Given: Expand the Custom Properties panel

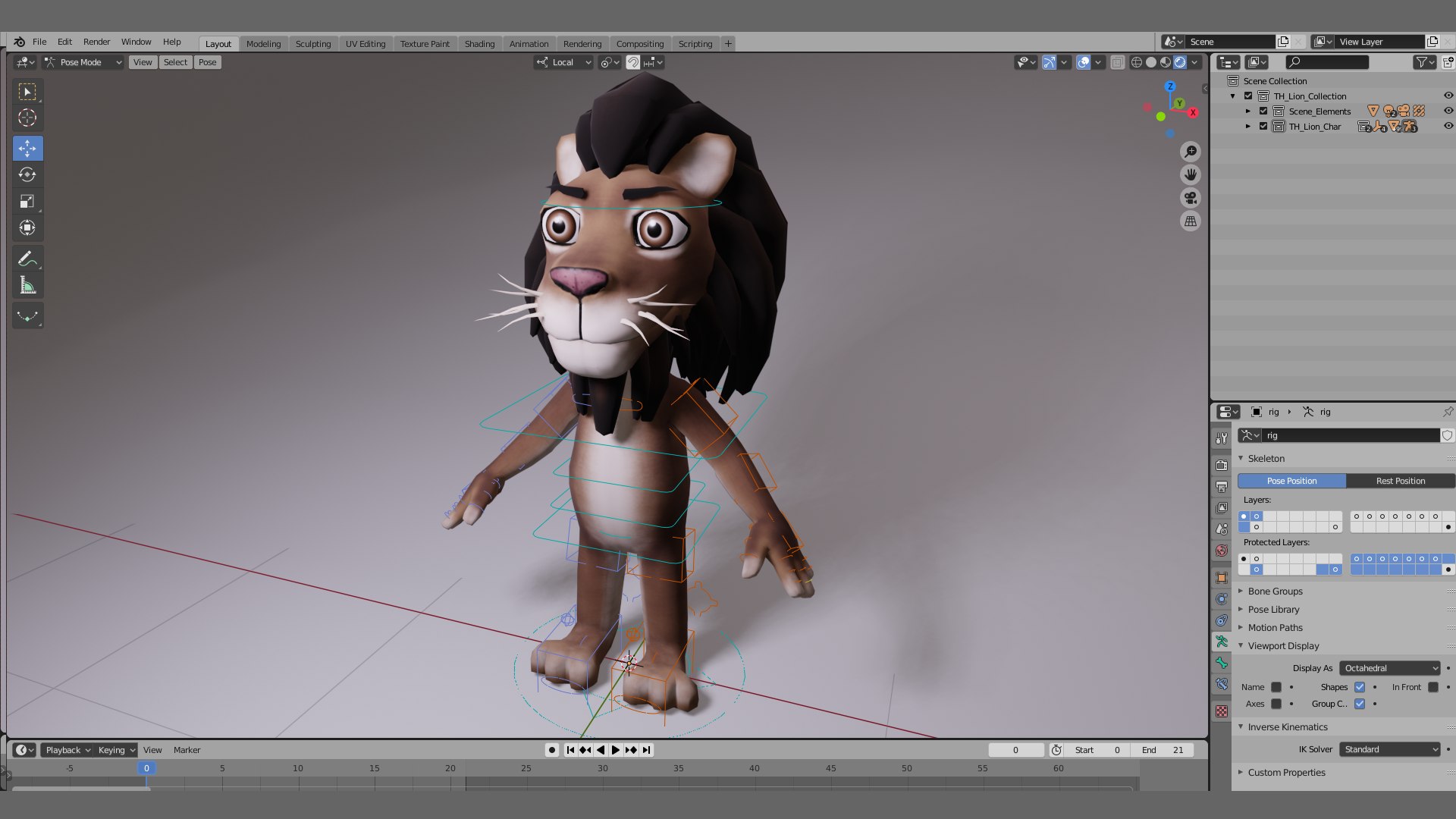Looking at the screenshot, I should tap(1286, 773).
